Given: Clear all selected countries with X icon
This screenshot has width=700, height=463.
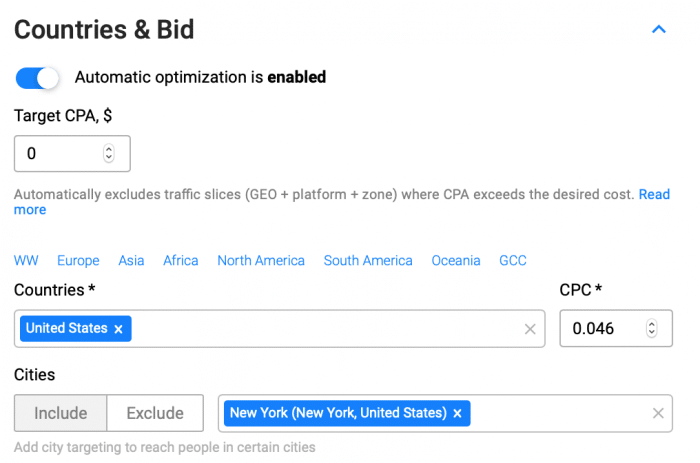Looking at the screenshot, I should click(x=530, y=329).
